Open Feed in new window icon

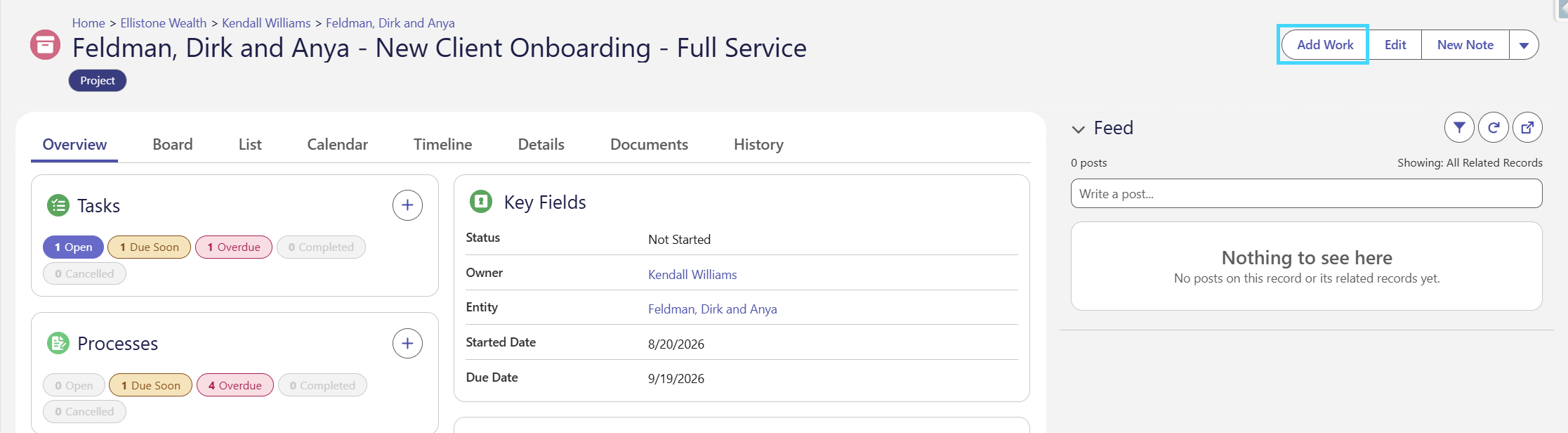[1527, 127]
